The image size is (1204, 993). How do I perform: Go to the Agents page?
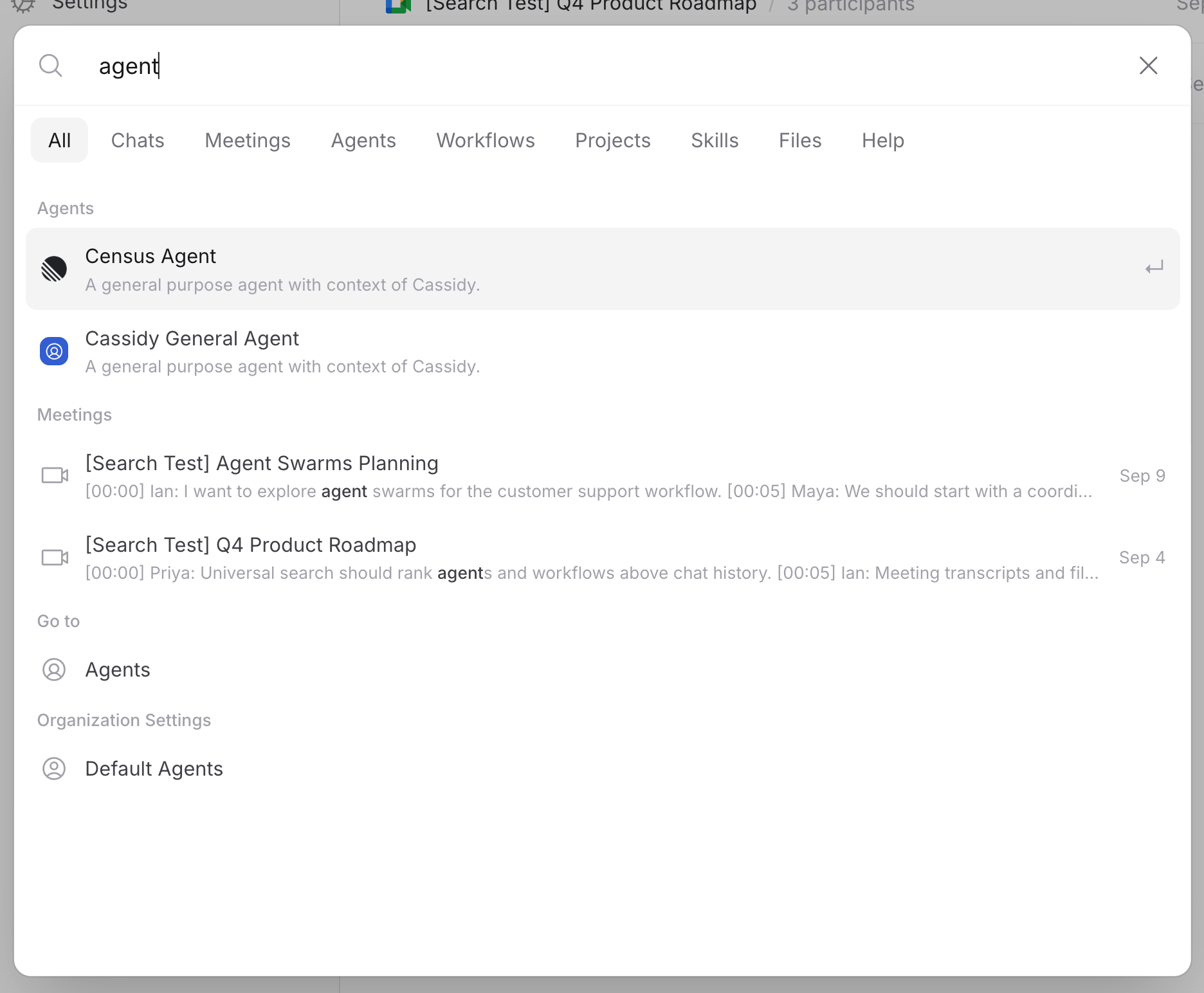(x=603, y=670)
